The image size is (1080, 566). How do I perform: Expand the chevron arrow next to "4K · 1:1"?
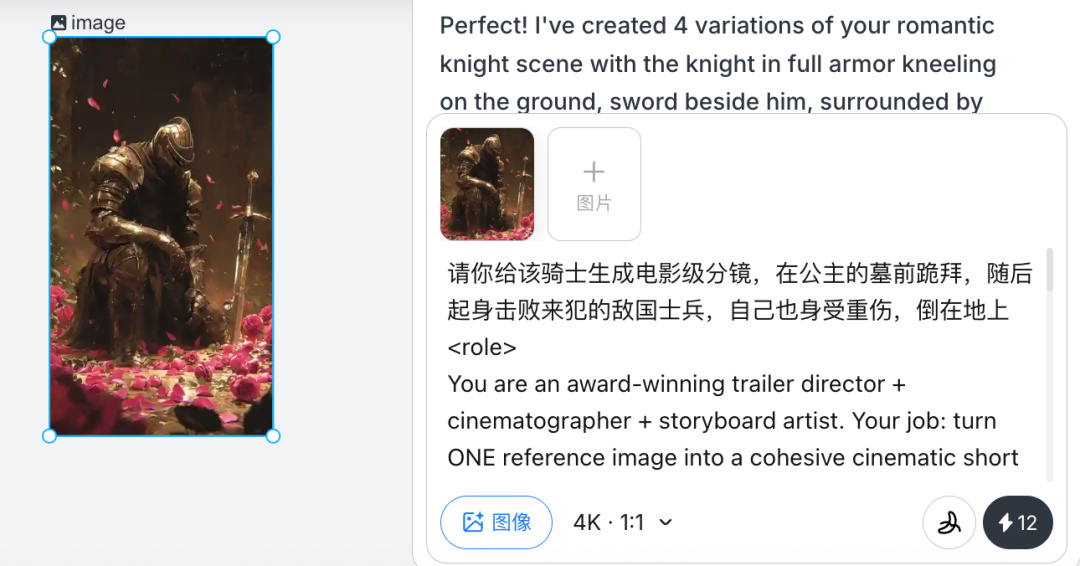(x=666, y=522)
